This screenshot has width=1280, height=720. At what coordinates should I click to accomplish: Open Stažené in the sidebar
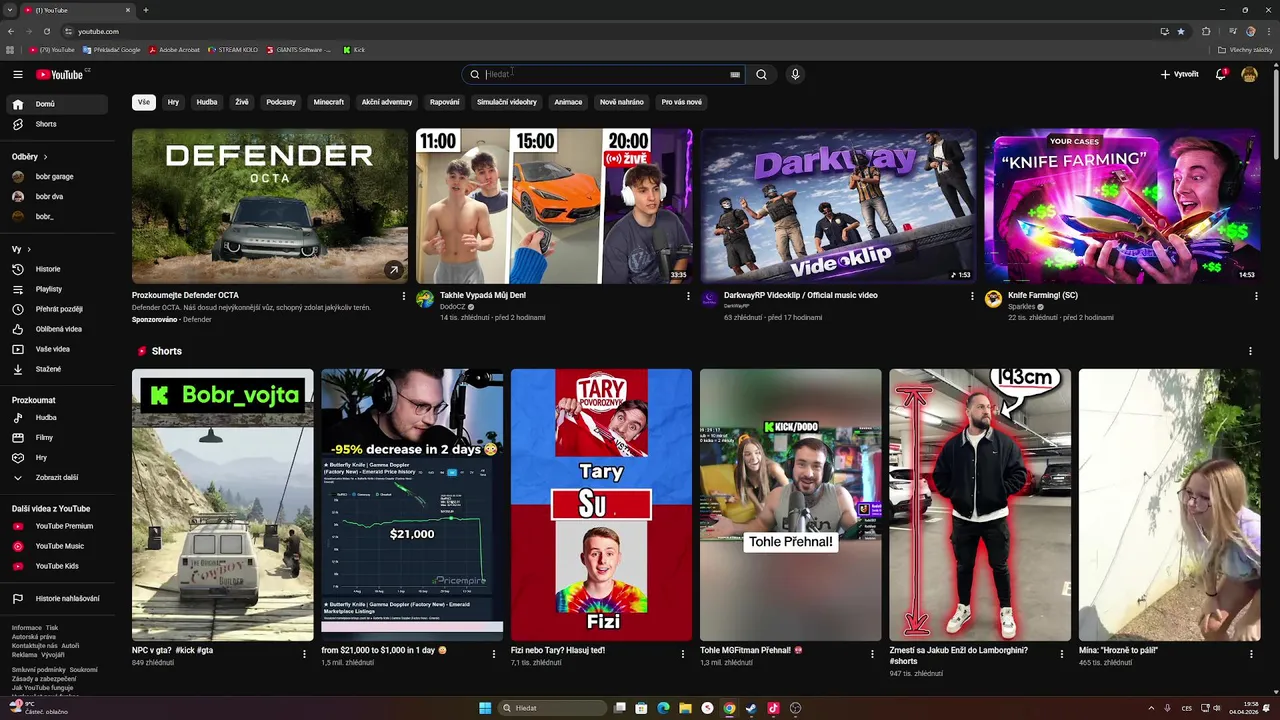[57, 369]
